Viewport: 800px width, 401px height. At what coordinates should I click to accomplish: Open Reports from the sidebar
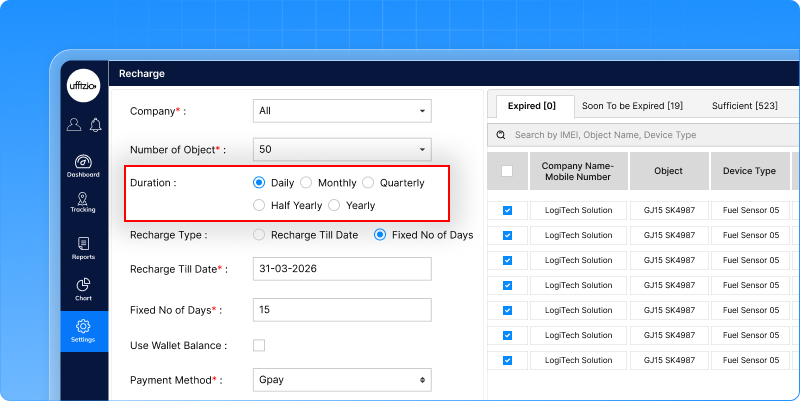click(x=83, y=247)
